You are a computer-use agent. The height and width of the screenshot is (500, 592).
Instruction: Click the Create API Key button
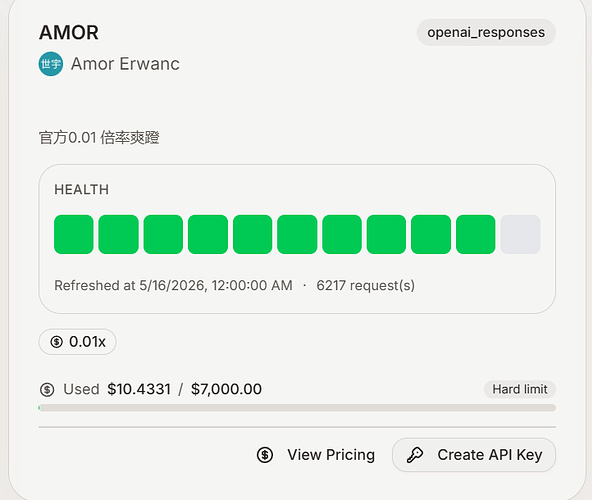click(474, 455)
